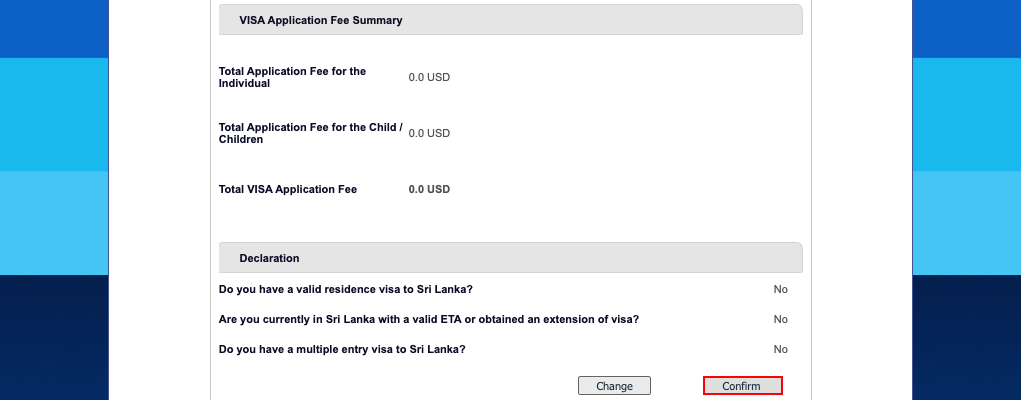Click the Total Application Fee for Child/Children label
1021x400 pixels.
(x=310, y=133)
